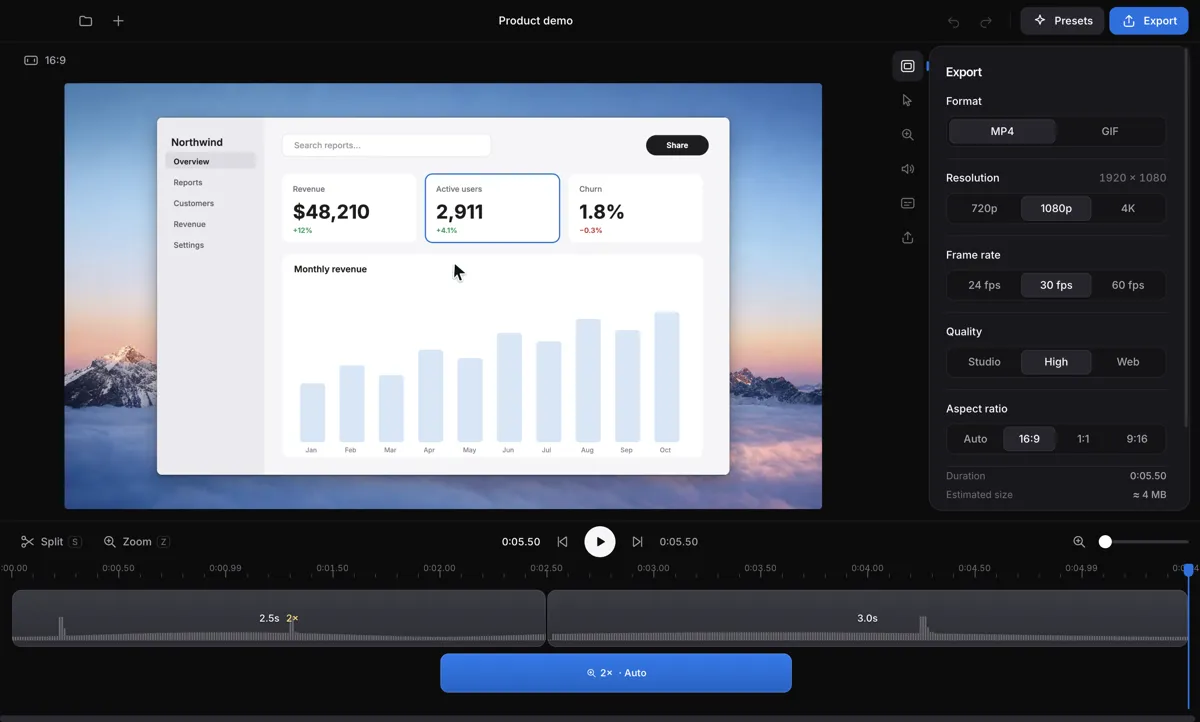The image size is (1200, 722).
Task: Click the Zoom tool in timeline toolbar
Action: (x=137, y=542)
